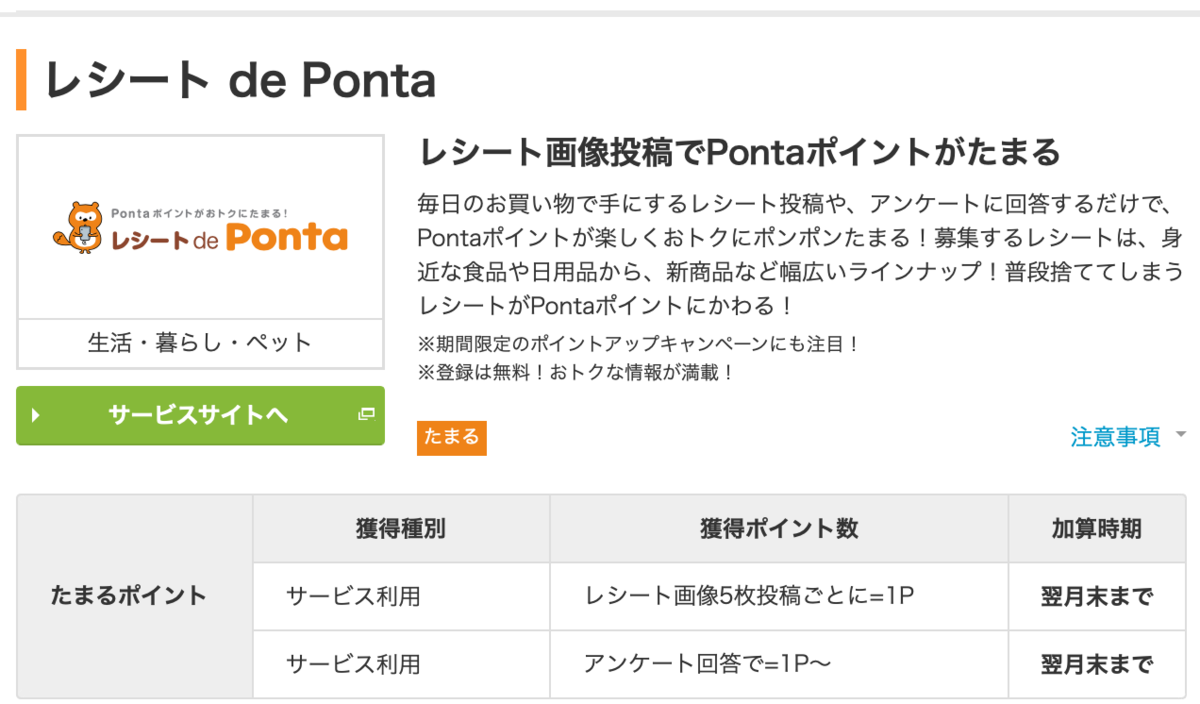Click the external window icon on green button
Screen dimensions: 1200x704
[366, 414]
